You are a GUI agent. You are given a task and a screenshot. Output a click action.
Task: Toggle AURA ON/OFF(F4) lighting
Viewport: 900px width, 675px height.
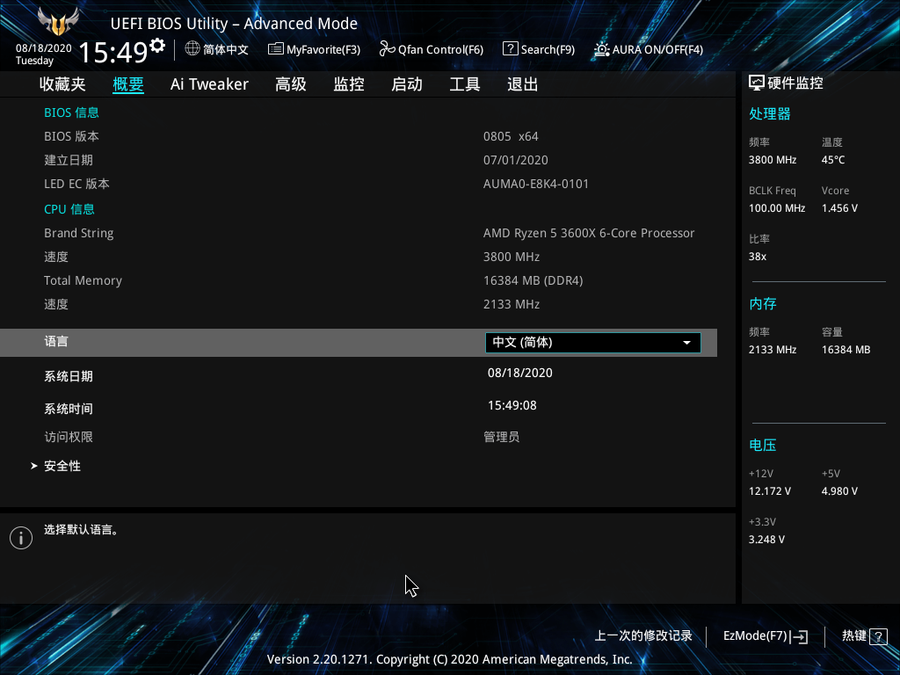click(x=601, y=49)
